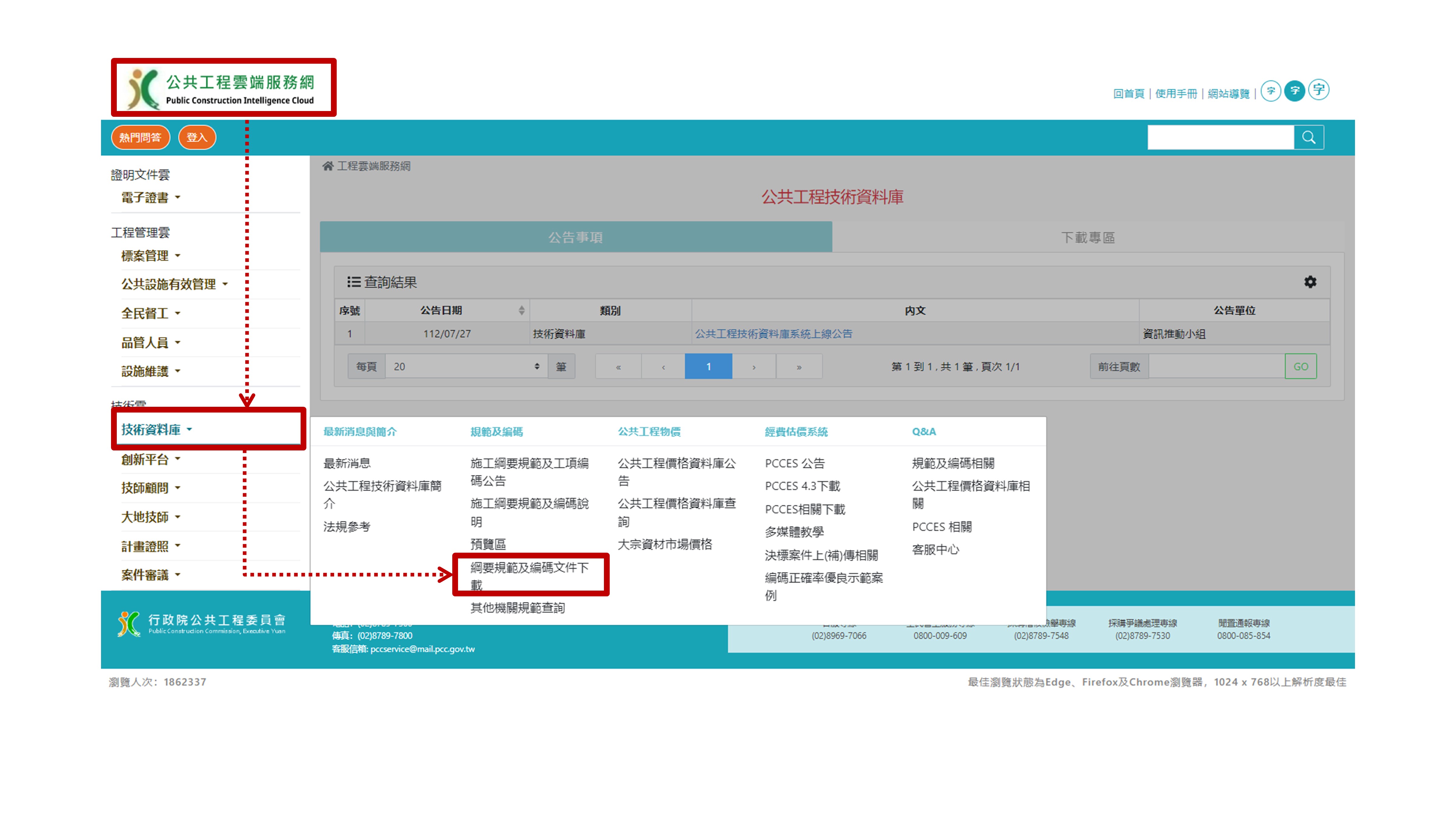
Task: Select the large font size icon
Action: pos(1319,89)
